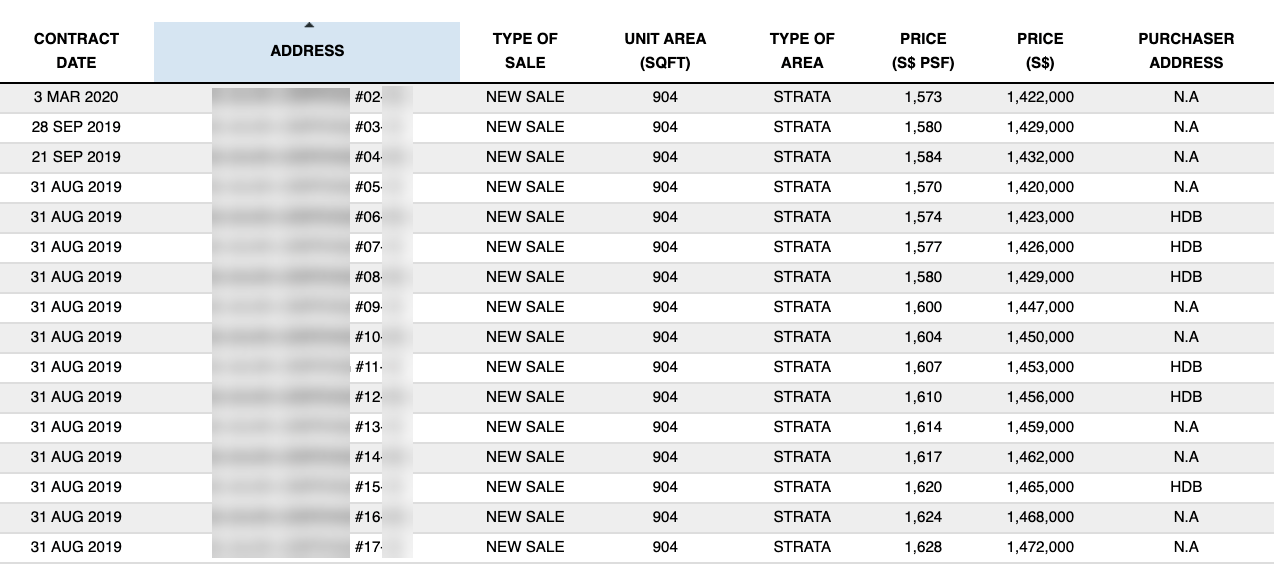1274x586 pixels.
Task: Click HDB purchaser address in #06 row
Action: (x=1186, y=217)
